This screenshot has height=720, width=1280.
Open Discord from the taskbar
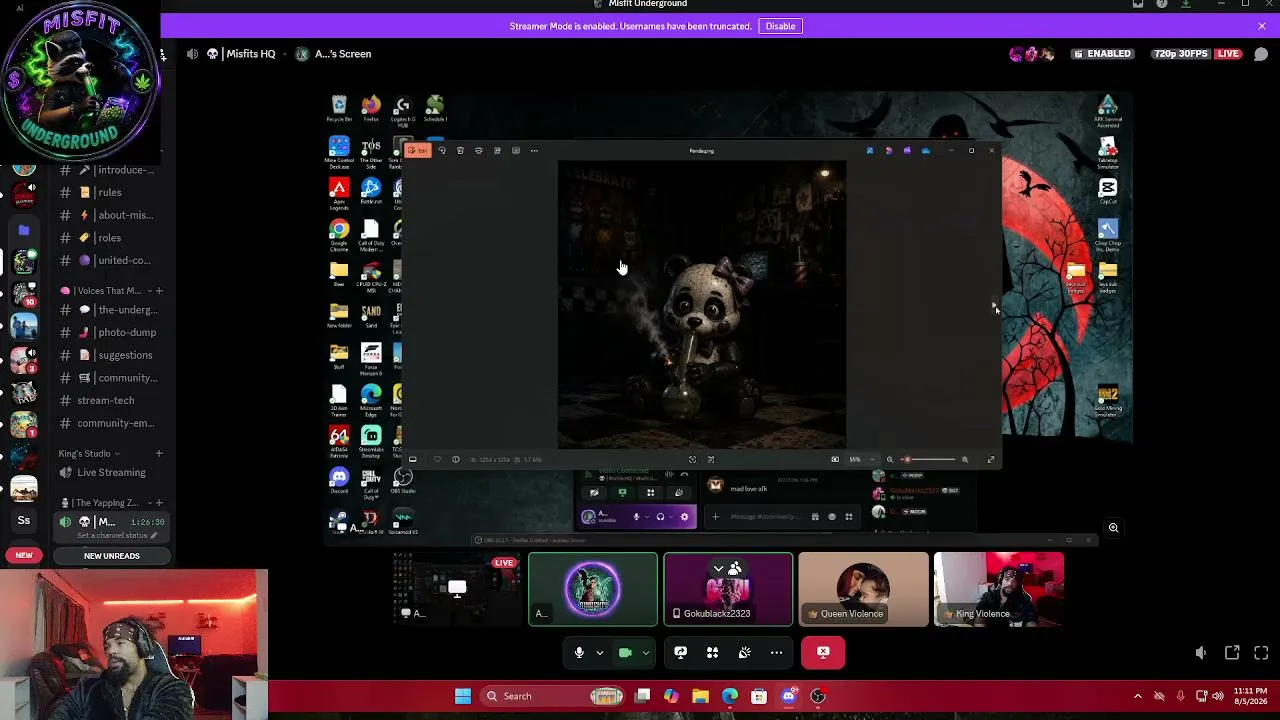(789, 696)
